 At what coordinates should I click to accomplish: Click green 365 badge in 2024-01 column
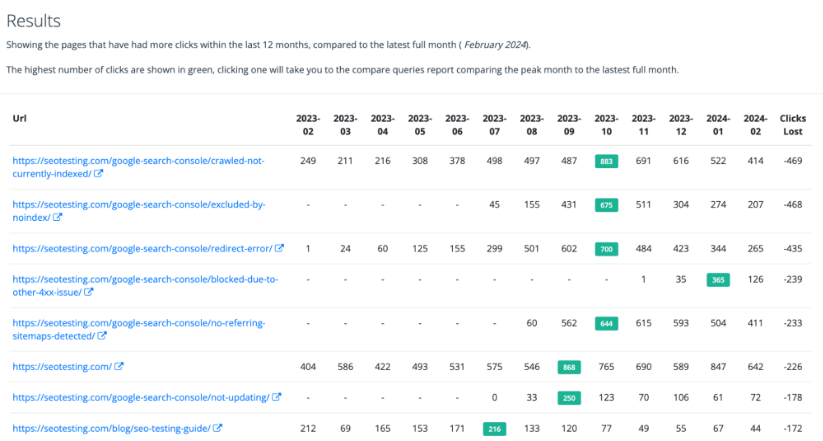pyautogui.click(x=718, y=279)
